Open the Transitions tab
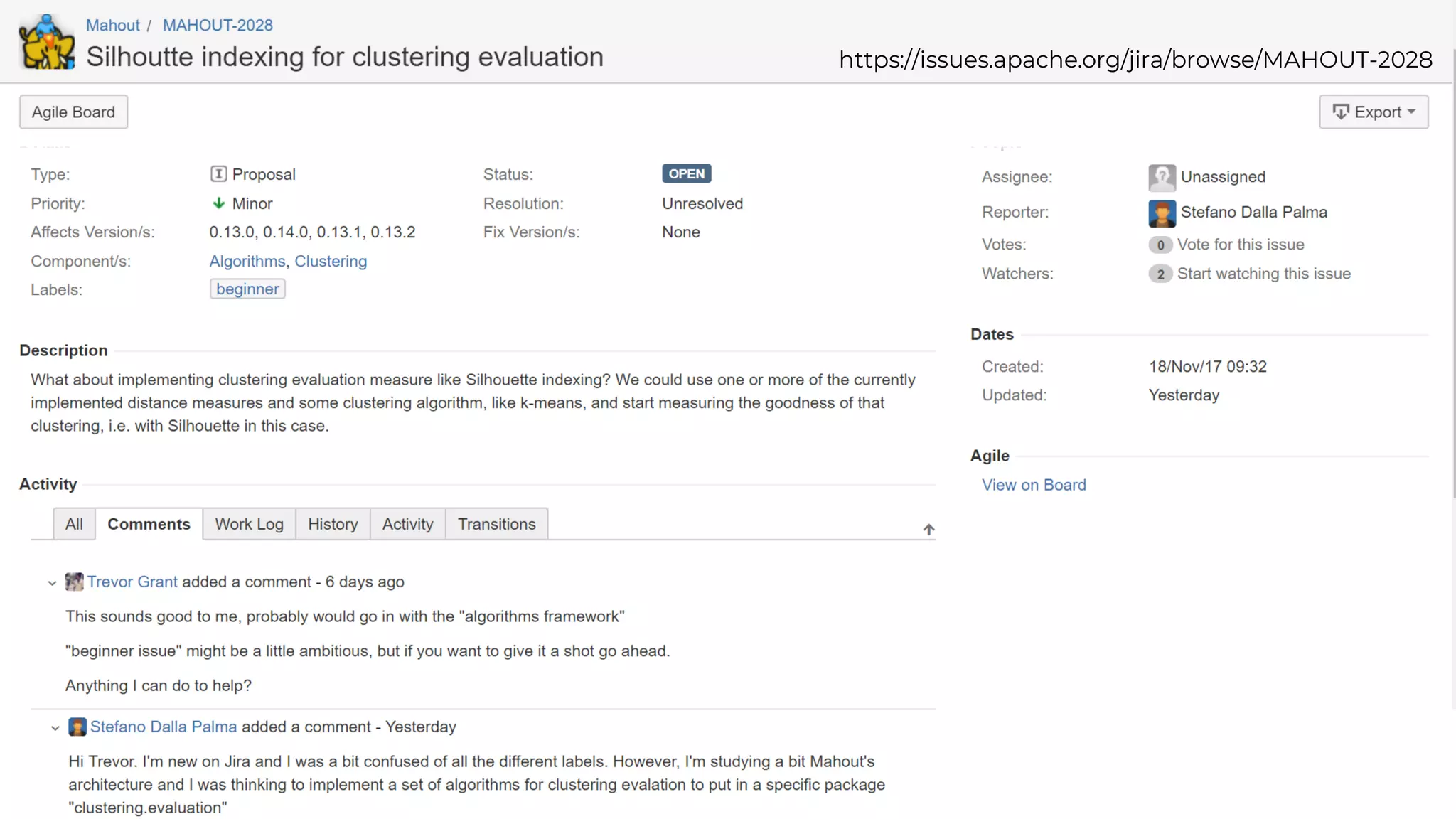1456x819 pixels. (x=496, y=525)
